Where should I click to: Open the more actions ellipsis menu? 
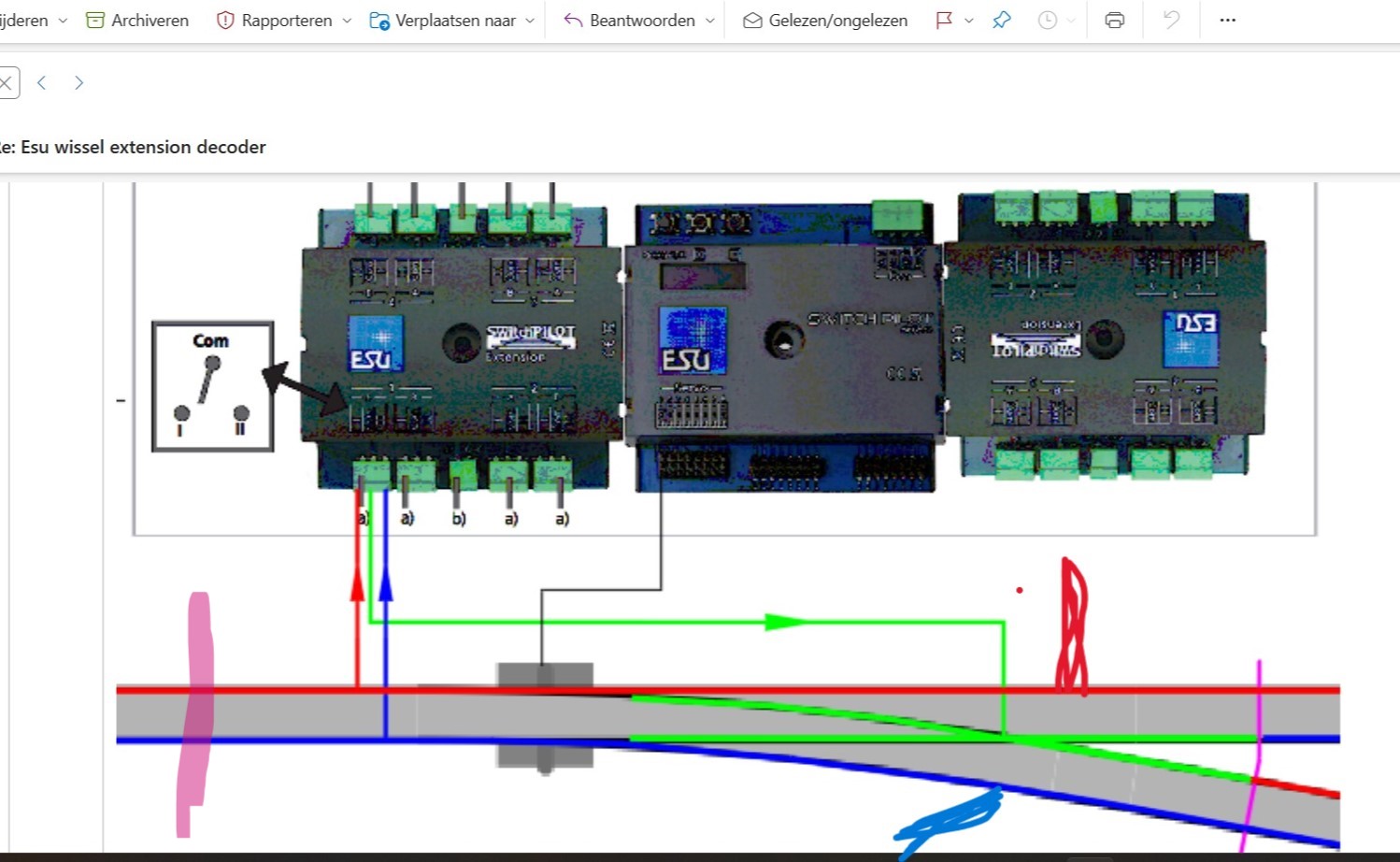pos(1228,20)
